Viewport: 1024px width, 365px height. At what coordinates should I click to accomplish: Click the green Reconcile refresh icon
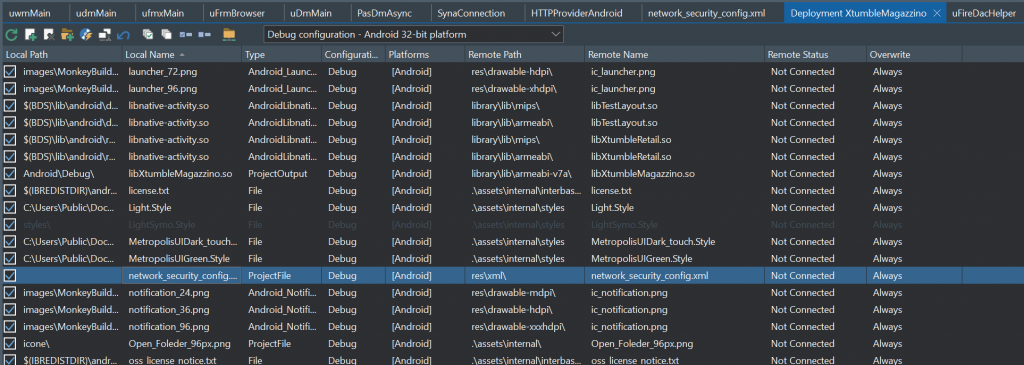[x=11, y=35]
